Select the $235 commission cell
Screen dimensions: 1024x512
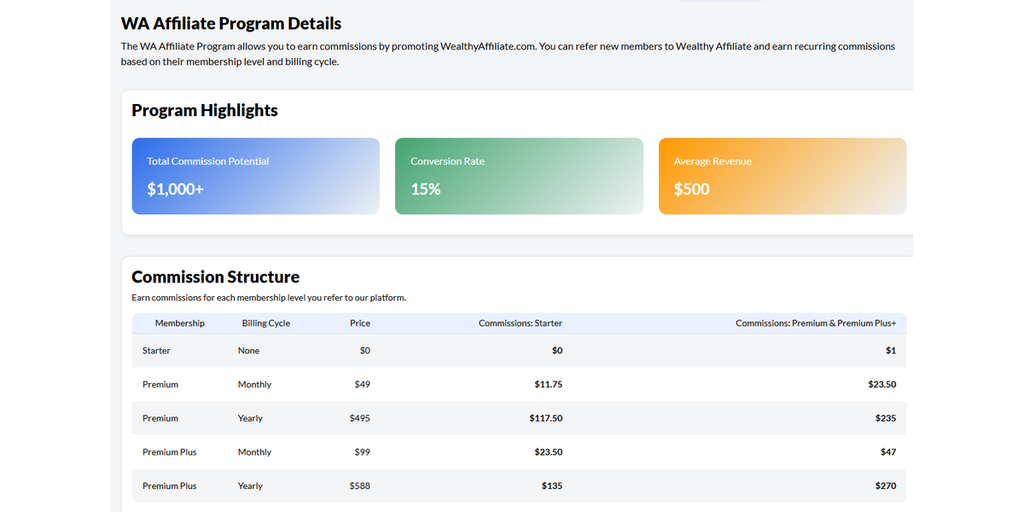point(886,419)
